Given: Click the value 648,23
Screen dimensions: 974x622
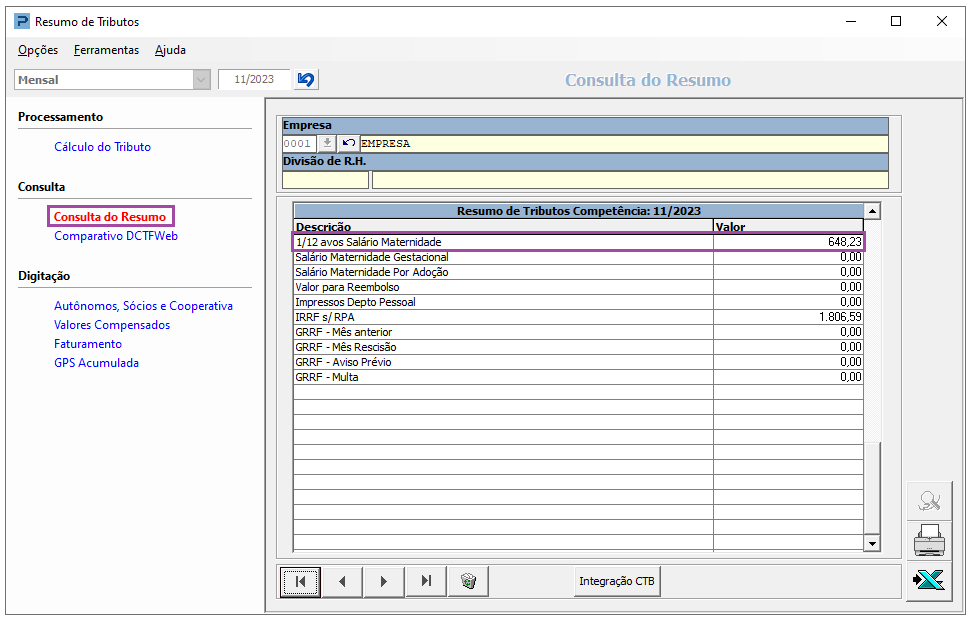Looking at the screenshot, I should click(x=845, y=242).
